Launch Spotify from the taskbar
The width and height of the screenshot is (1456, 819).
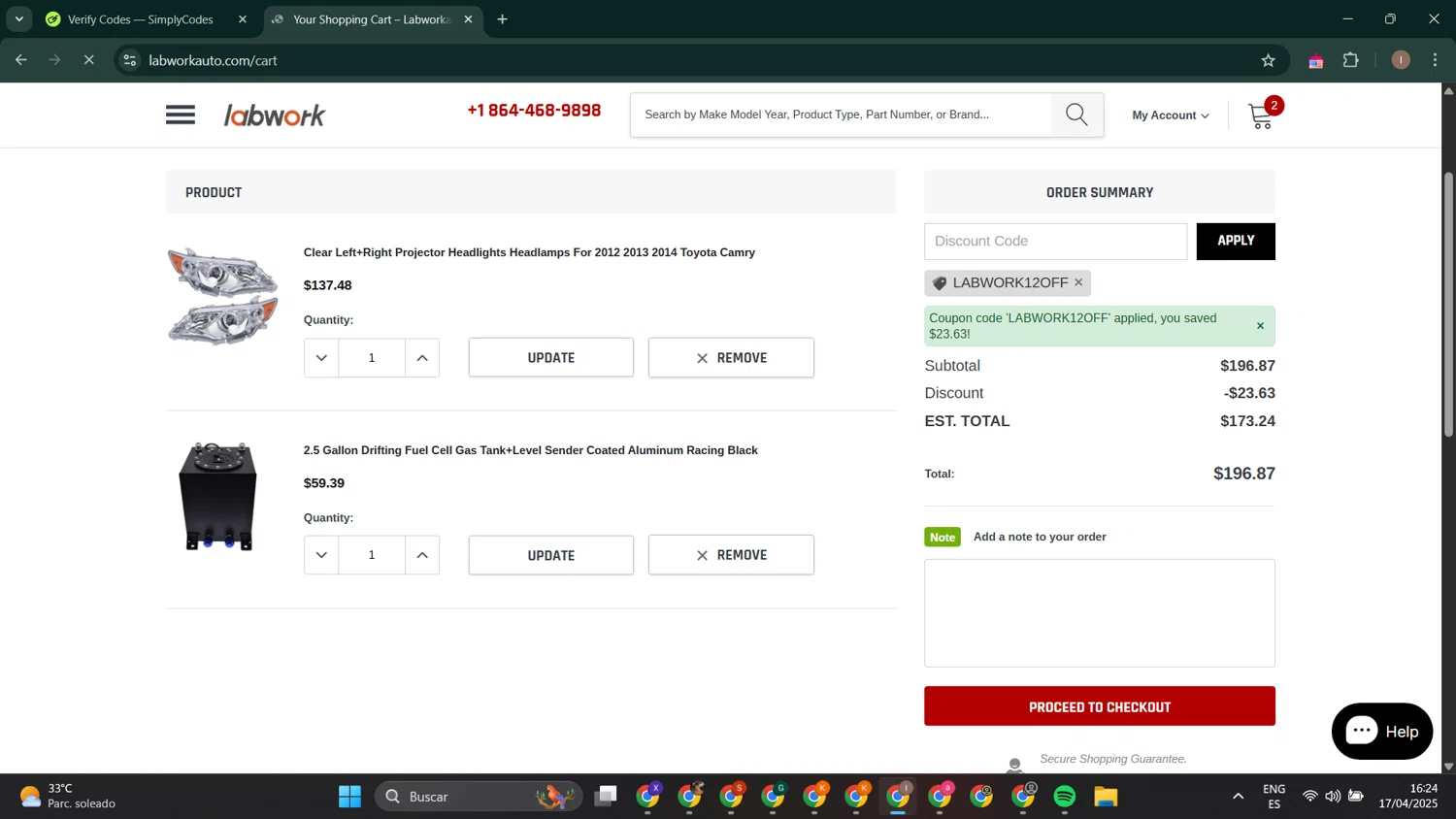(x=1065, y=797)
